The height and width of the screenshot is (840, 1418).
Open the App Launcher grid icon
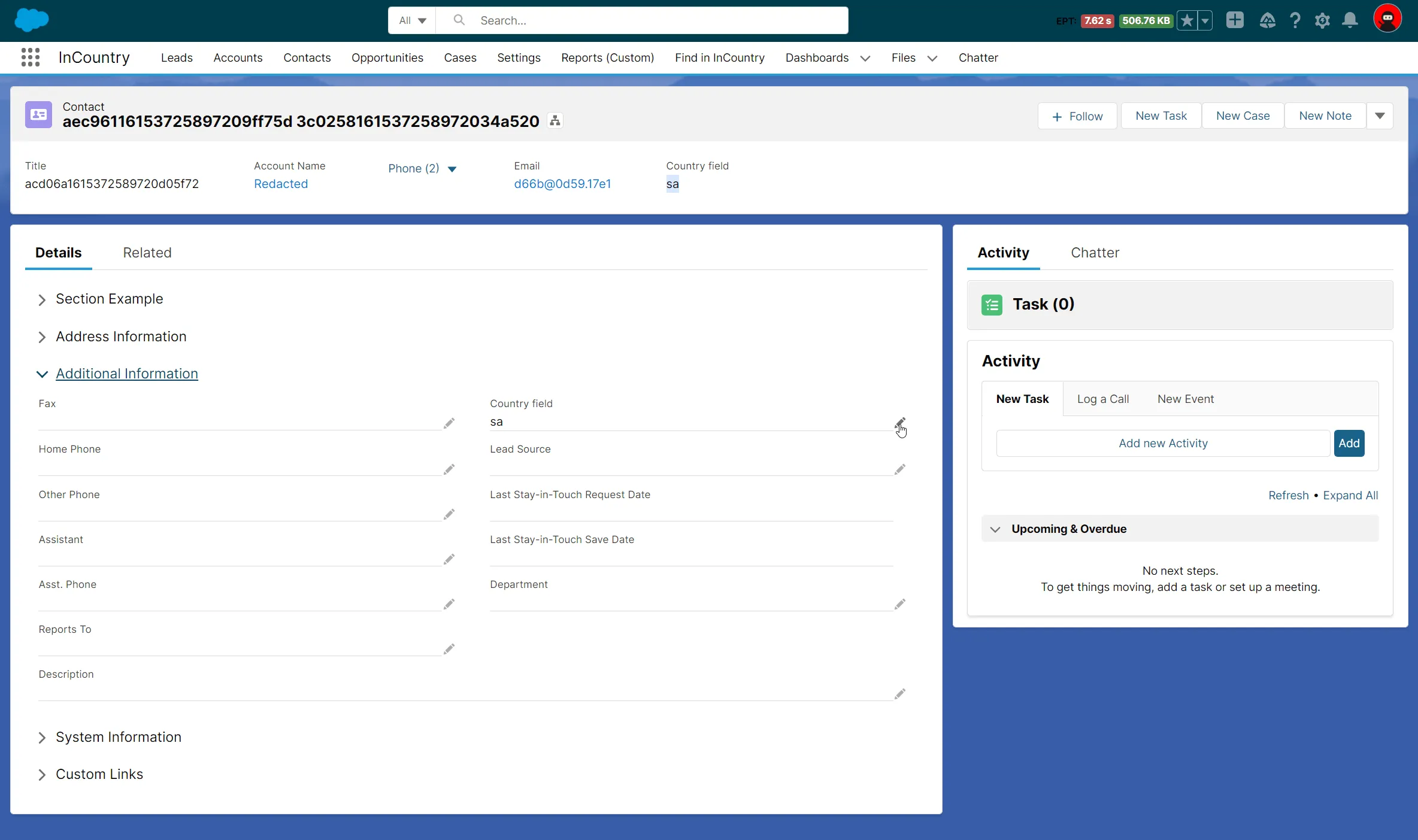point(30,57)
